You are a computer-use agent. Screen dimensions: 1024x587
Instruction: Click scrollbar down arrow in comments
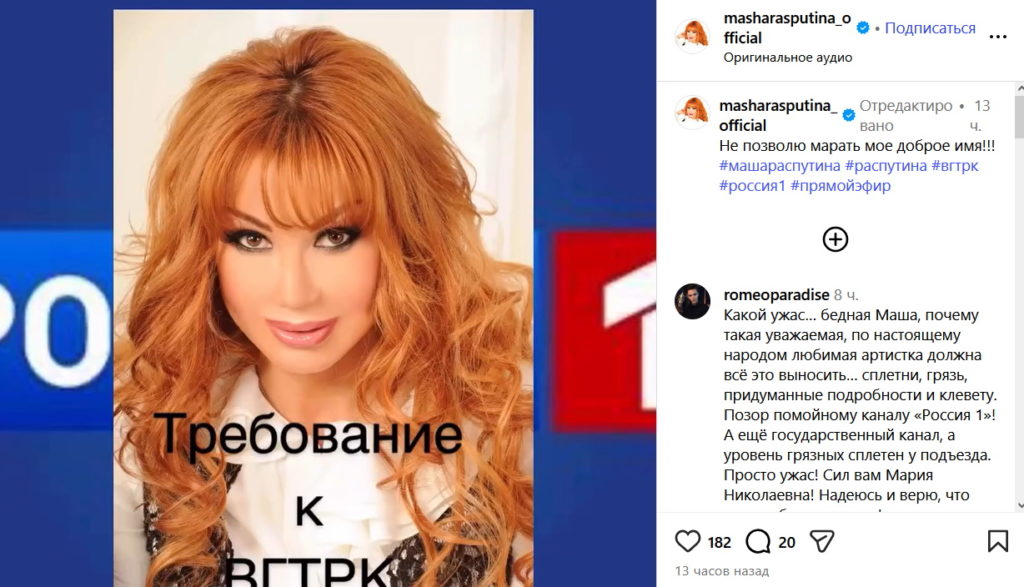click(x=1019, y=505)
